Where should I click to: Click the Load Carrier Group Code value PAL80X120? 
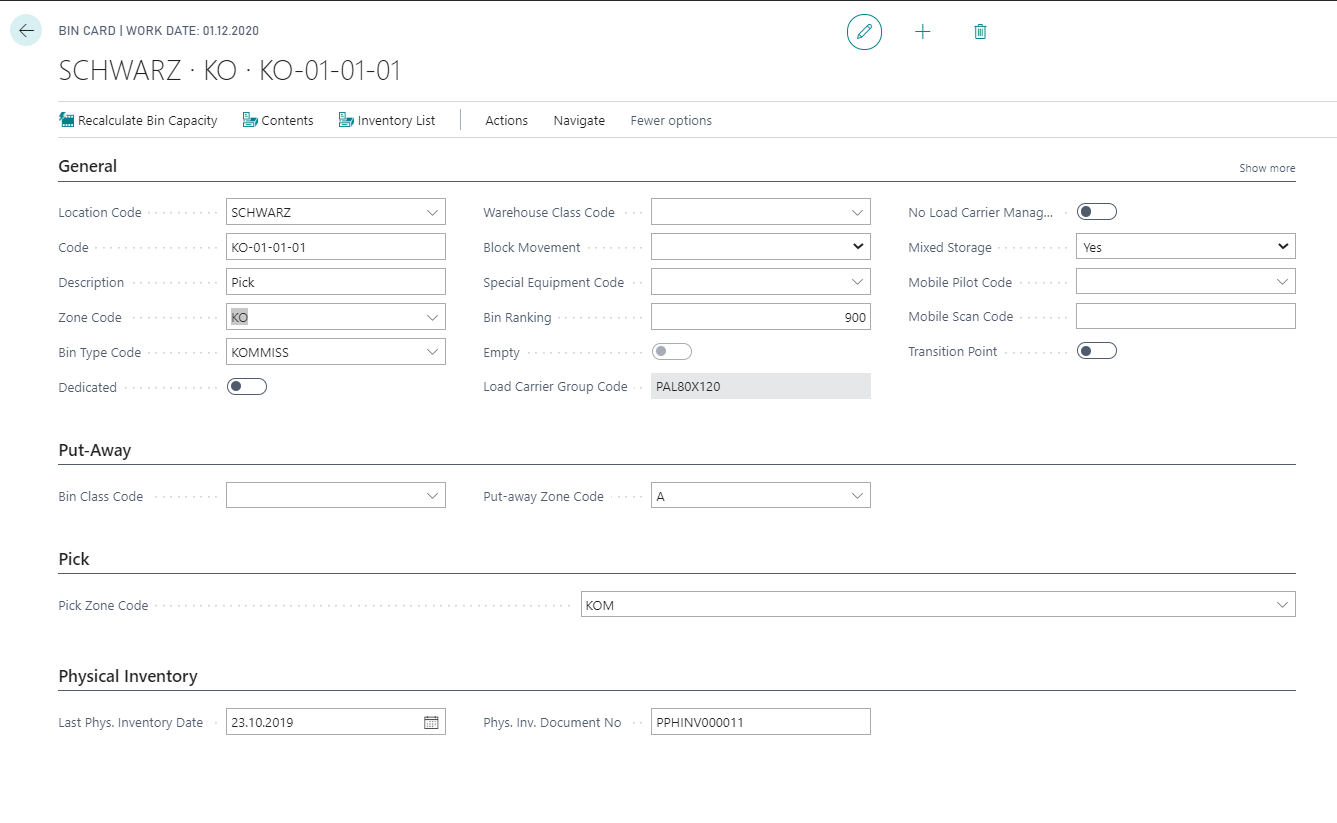click(761, 386)
